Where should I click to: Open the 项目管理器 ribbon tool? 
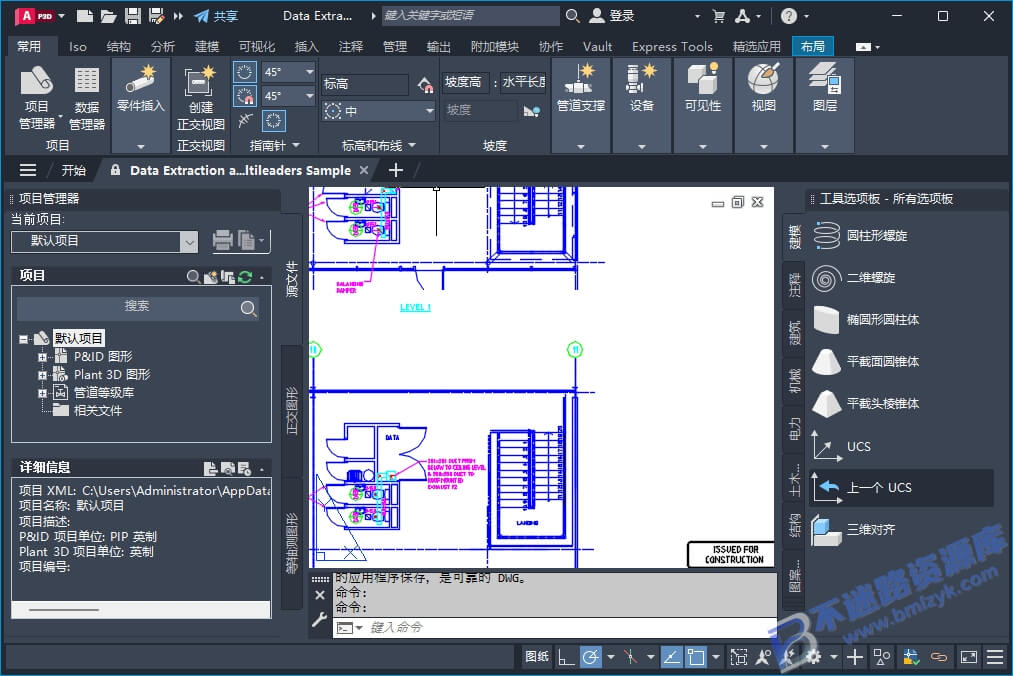[x=37, y=97]
